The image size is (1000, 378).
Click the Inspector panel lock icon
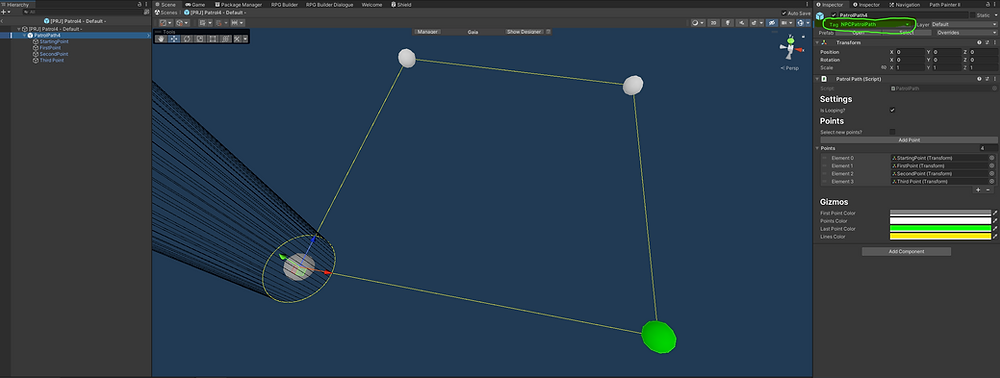(988, 4)
